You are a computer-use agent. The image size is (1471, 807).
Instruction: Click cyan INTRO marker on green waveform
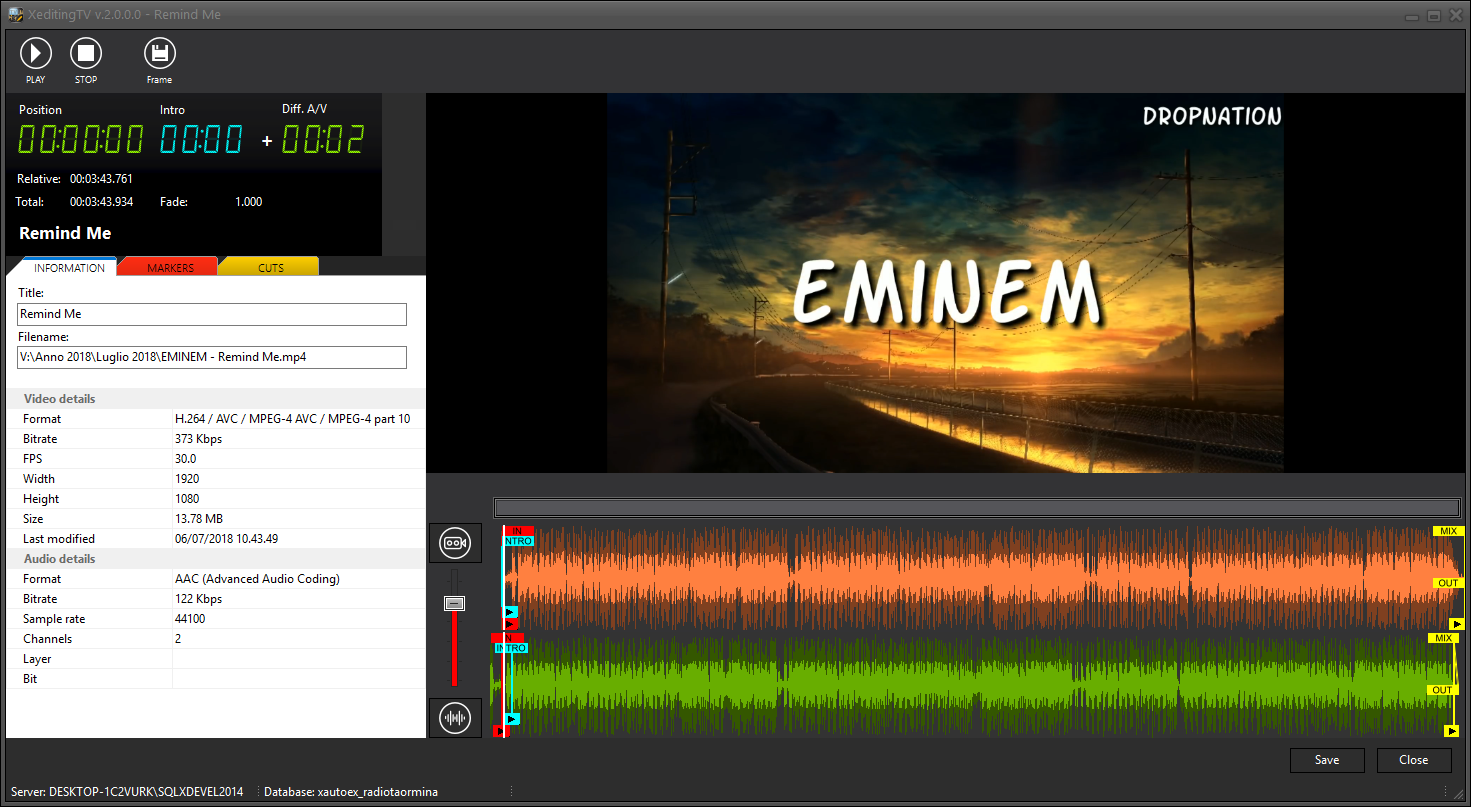(x=511, y=648)
